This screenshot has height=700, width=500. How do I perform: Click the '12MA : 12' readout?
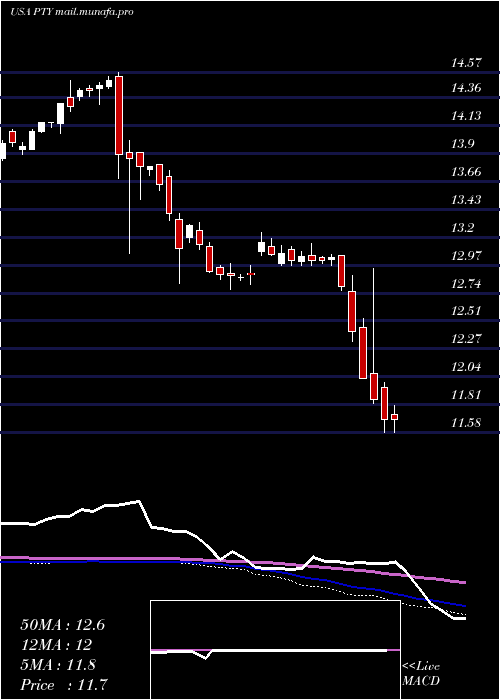pos(56,645)
